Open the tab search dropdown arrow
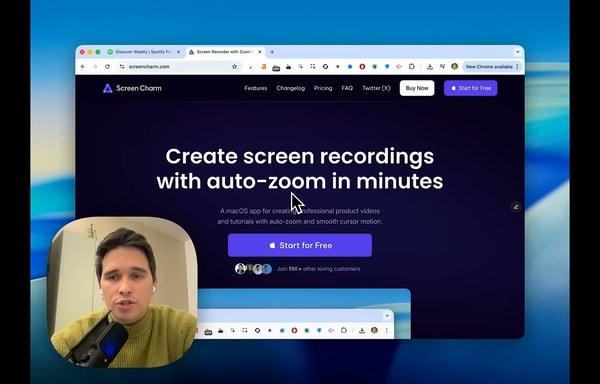The width and height of the screenshot is (600, 384). (x=518, y=52)
